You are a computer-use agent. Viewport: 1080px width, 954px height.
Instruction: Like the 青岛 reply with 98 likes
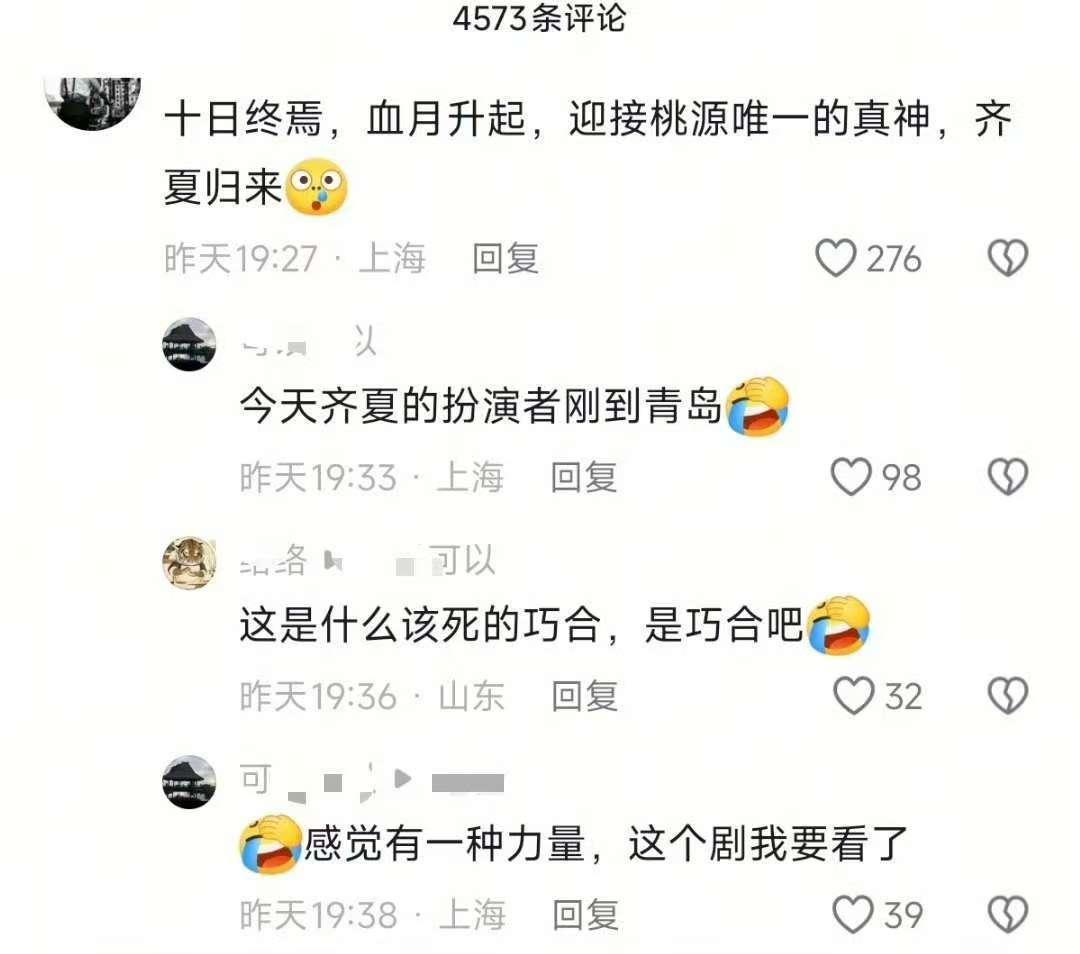pyautogui.click(x=851, y=477)
